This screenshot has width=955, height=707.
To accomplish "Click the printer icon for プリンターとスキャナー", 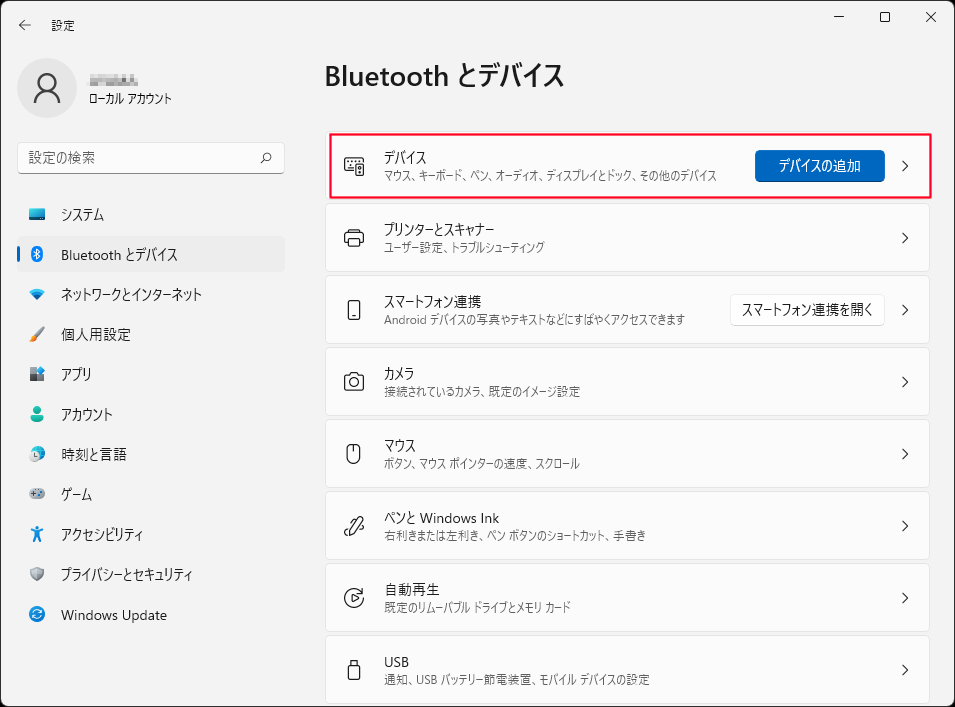I will [354, 238].
